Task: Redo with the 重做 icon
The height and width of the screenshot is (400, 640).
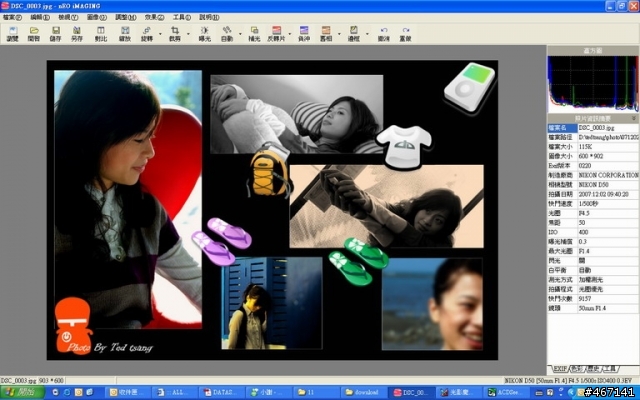Action: pos(405,34)
